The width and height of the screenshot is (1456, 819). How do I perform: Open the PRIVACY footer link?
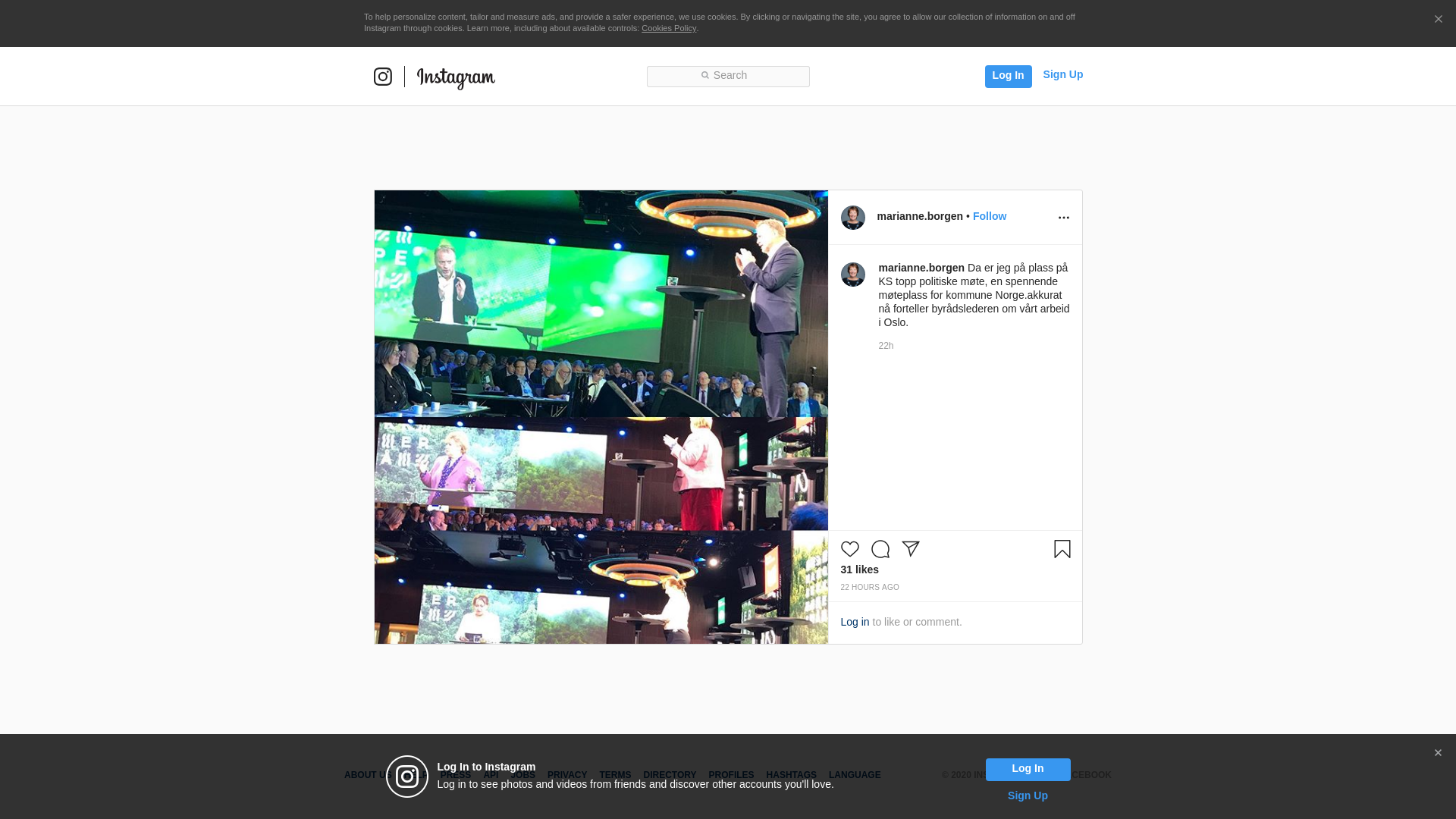coord(567,775)
